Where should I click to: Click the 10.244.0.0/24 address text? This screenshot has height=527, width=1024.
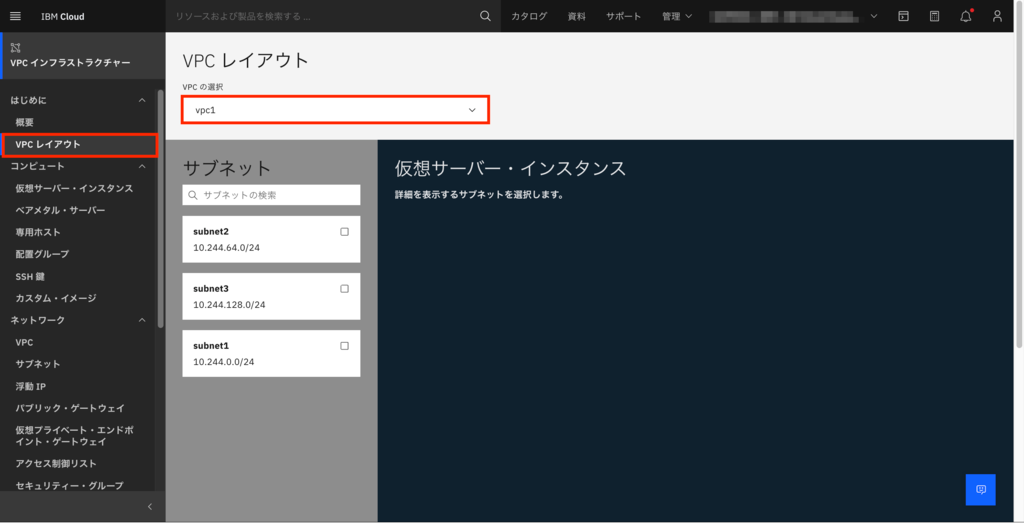pyautogui.click(x=224, y=362)
